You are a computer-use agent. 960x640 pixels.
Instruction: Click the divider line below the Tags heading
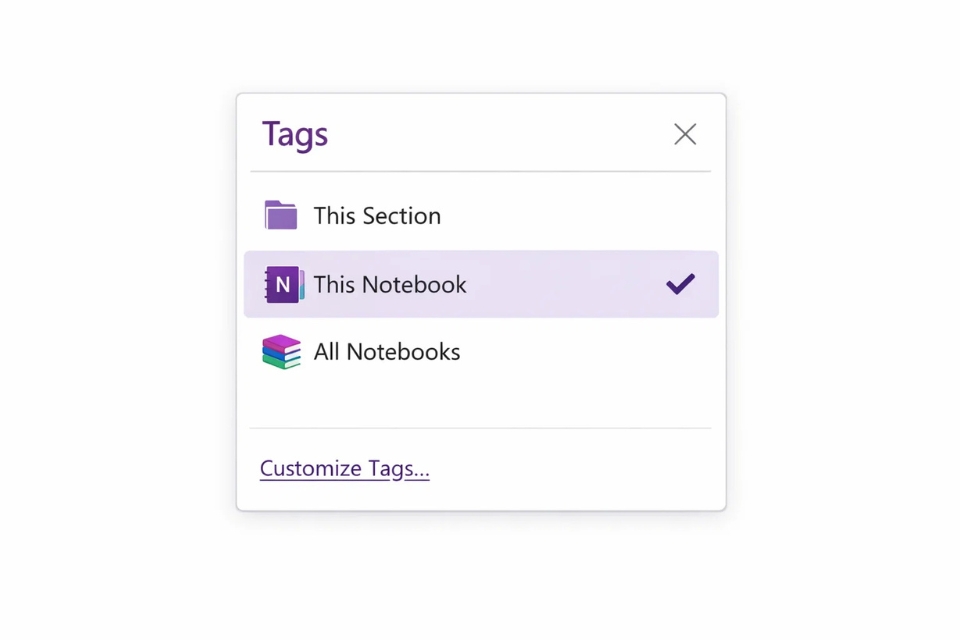coord(480,172)
